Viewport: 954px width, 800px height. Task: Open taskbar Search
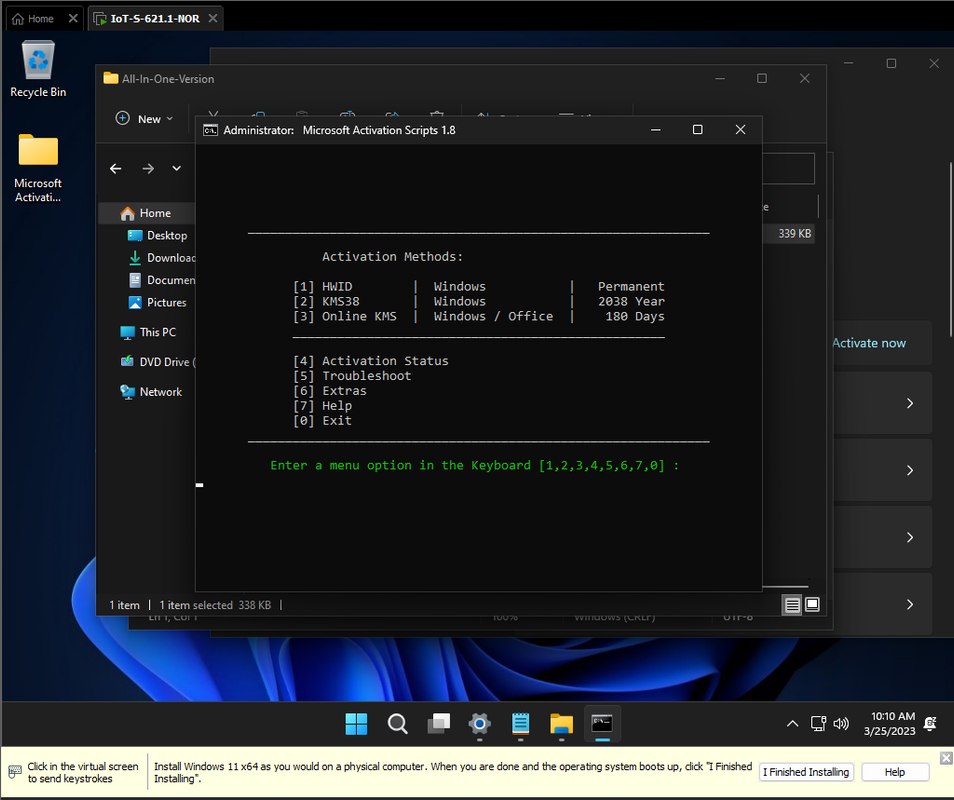pyautogui.click(x=397, y=724)
